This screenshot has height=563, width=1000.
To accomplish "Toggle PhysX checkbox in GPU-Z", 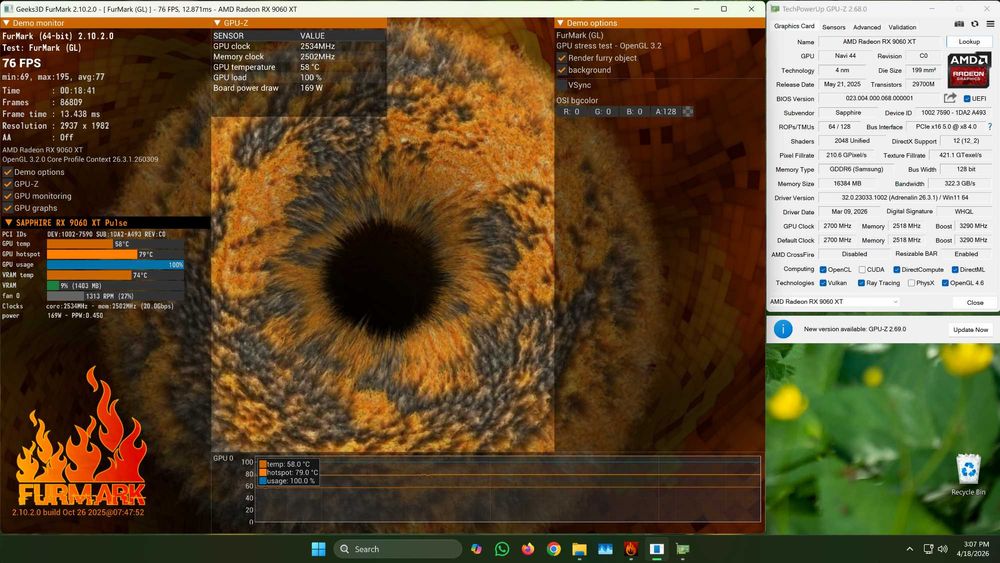I will (x=911, y=283).
